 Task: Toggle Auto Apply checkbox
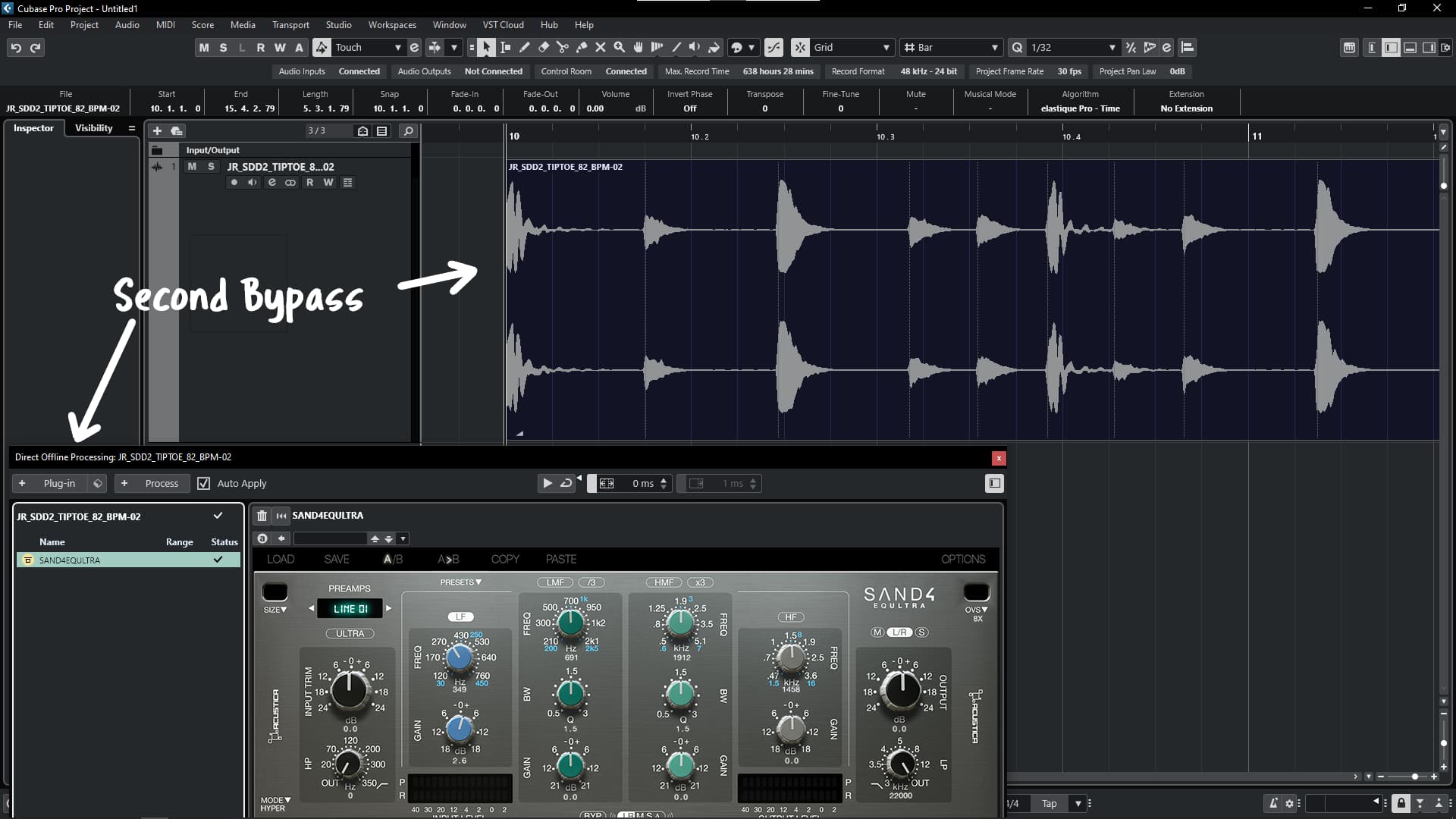tap(203, 483)
